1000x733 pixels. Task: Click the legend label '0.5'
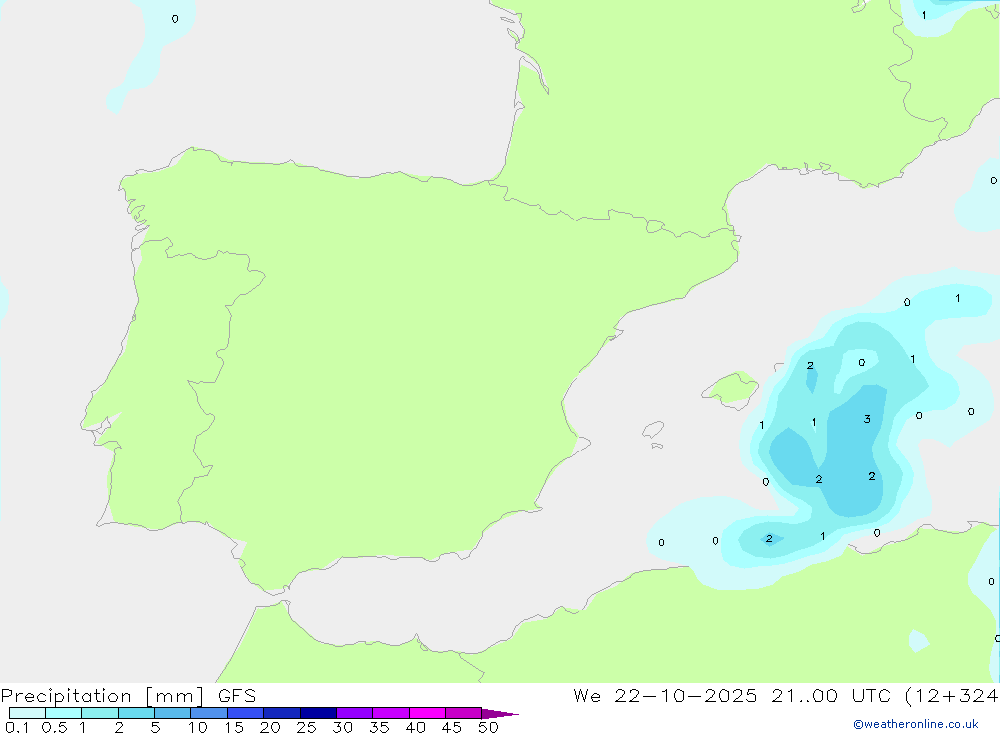pyautogui.click(x=54, y=727)
